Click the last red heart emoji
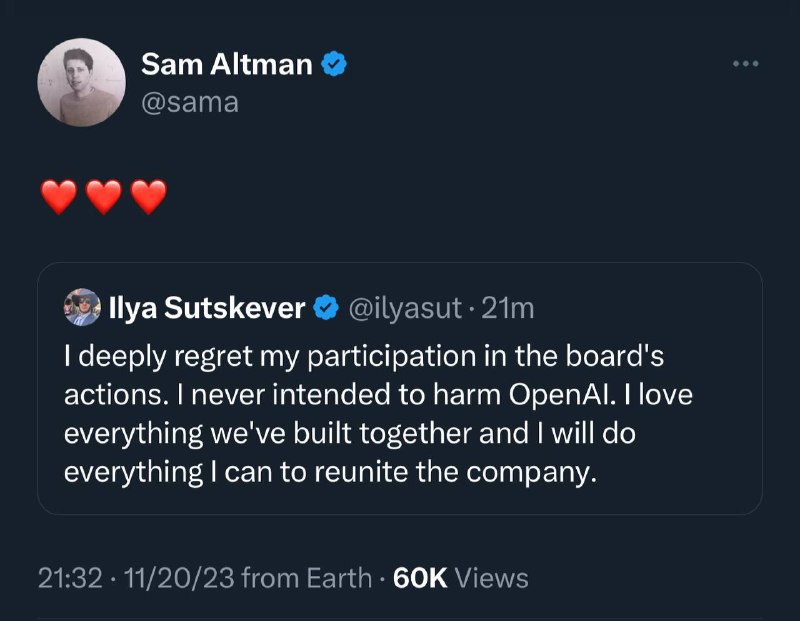The width and height of the screenshot is (800, 621). coord(148,197)
